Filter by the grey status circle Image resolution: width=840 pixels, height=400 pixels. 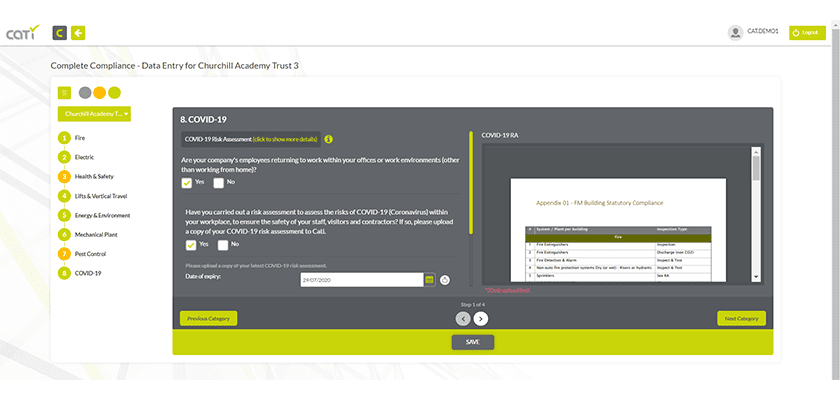(85, 93)
